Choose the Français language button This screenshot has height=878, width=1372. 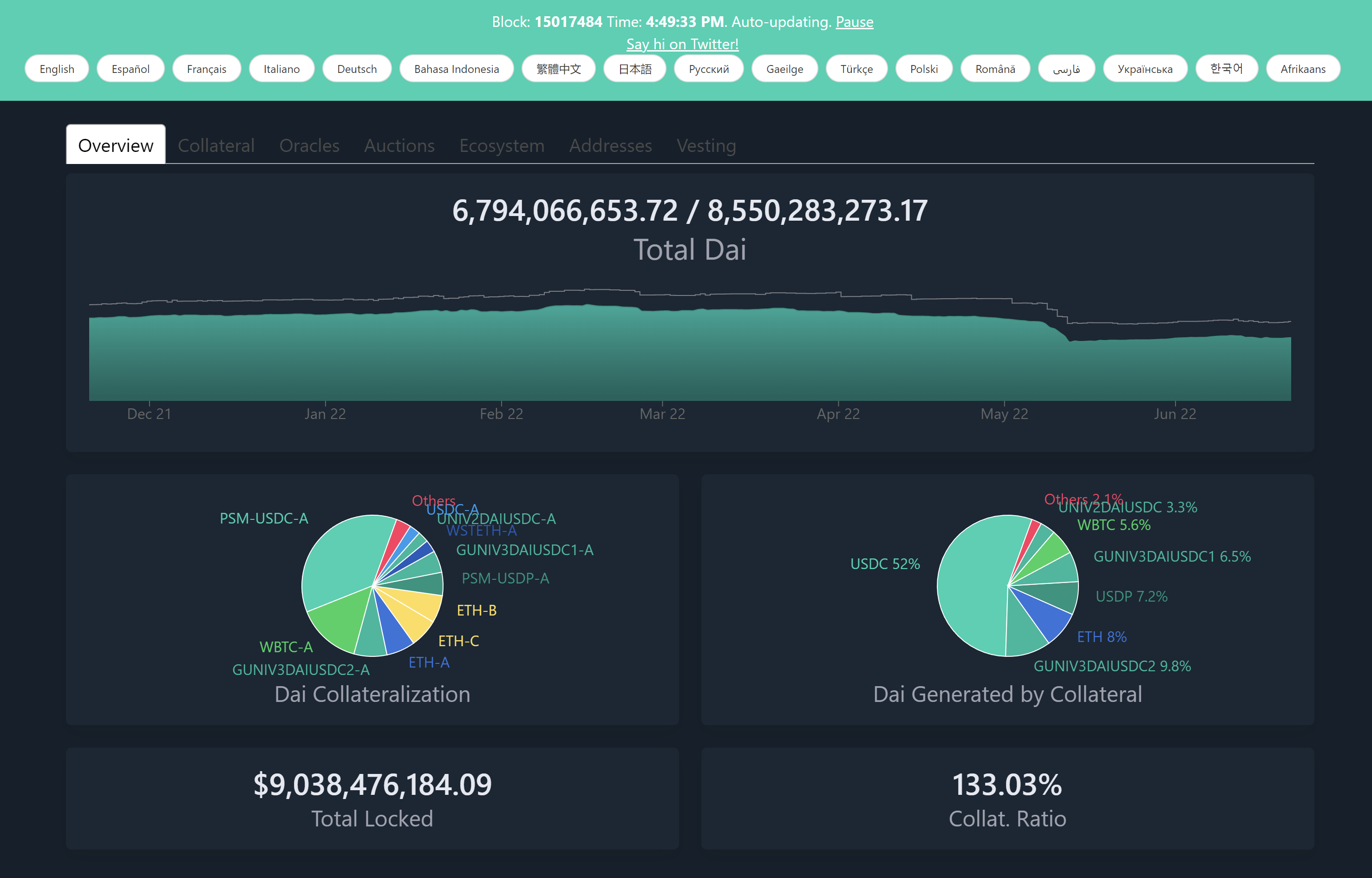point(206,68)
